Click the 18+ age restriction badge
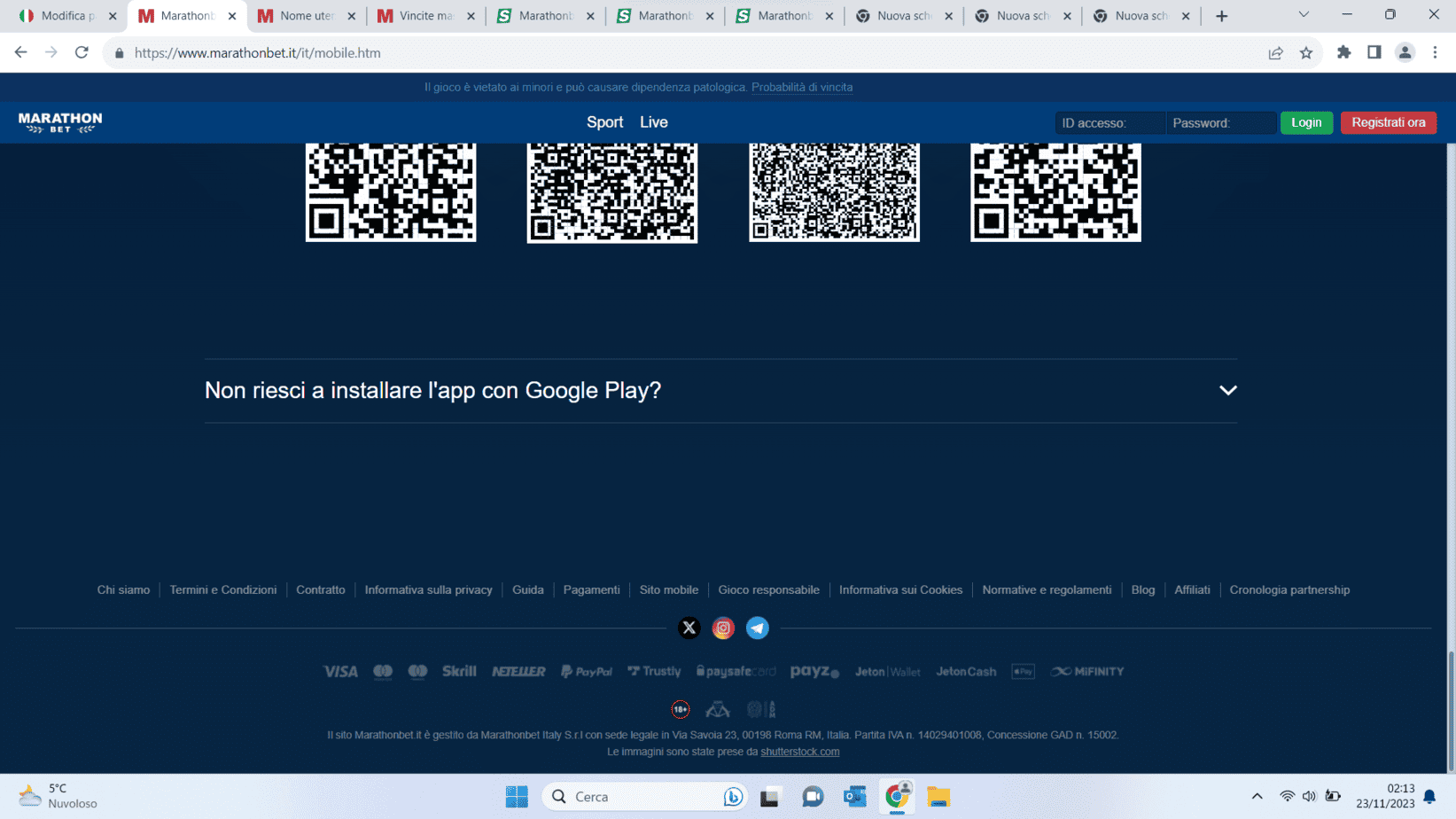The width and height of the screenshot is (1456, 819). [x=680, y=709]
